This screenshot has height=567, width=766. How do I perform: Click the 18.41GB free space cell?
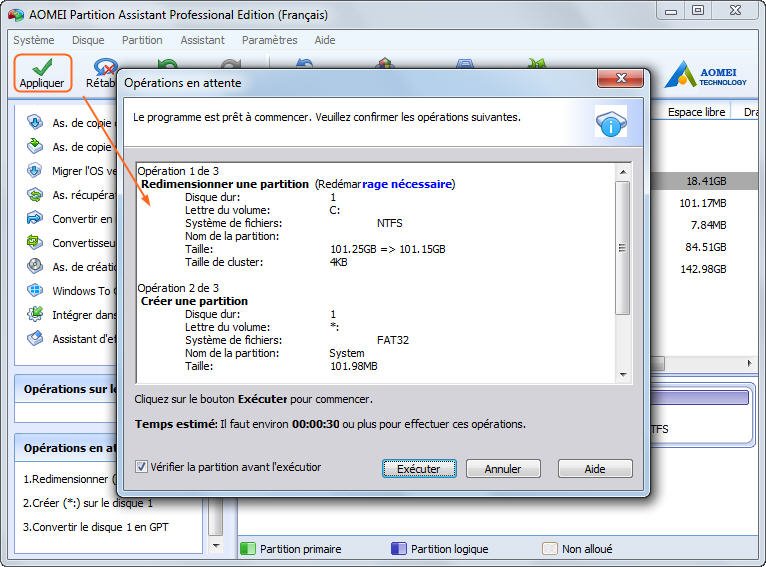[x=706, y=181]
